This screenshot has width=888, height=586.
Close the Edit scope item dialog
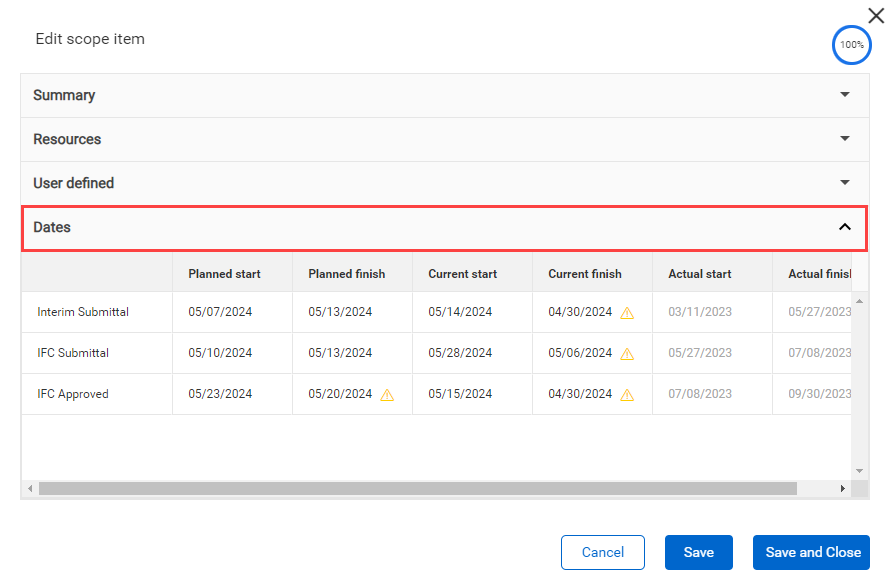(x=876, y=16)
